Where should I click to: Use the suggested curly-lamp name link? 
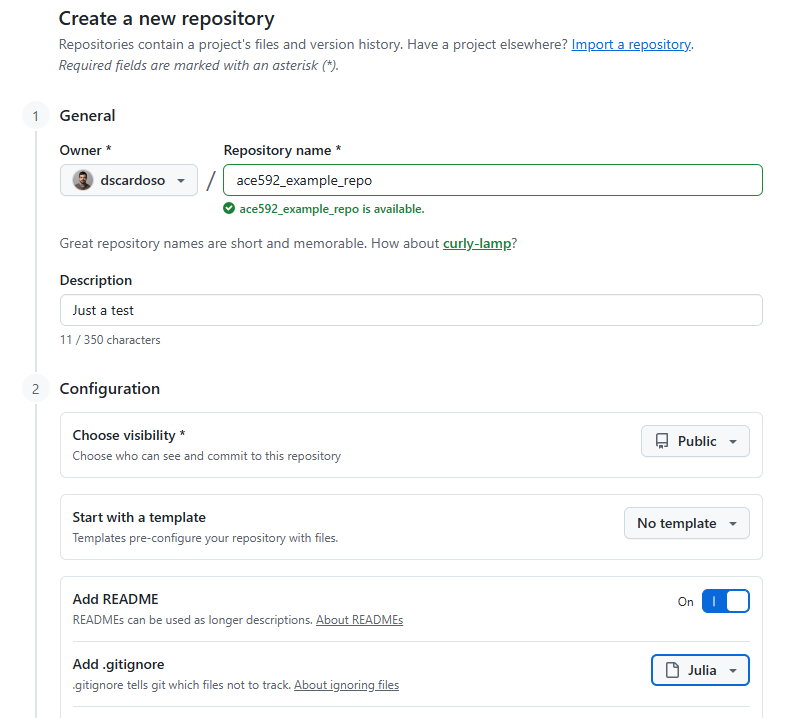coord(477,243)
